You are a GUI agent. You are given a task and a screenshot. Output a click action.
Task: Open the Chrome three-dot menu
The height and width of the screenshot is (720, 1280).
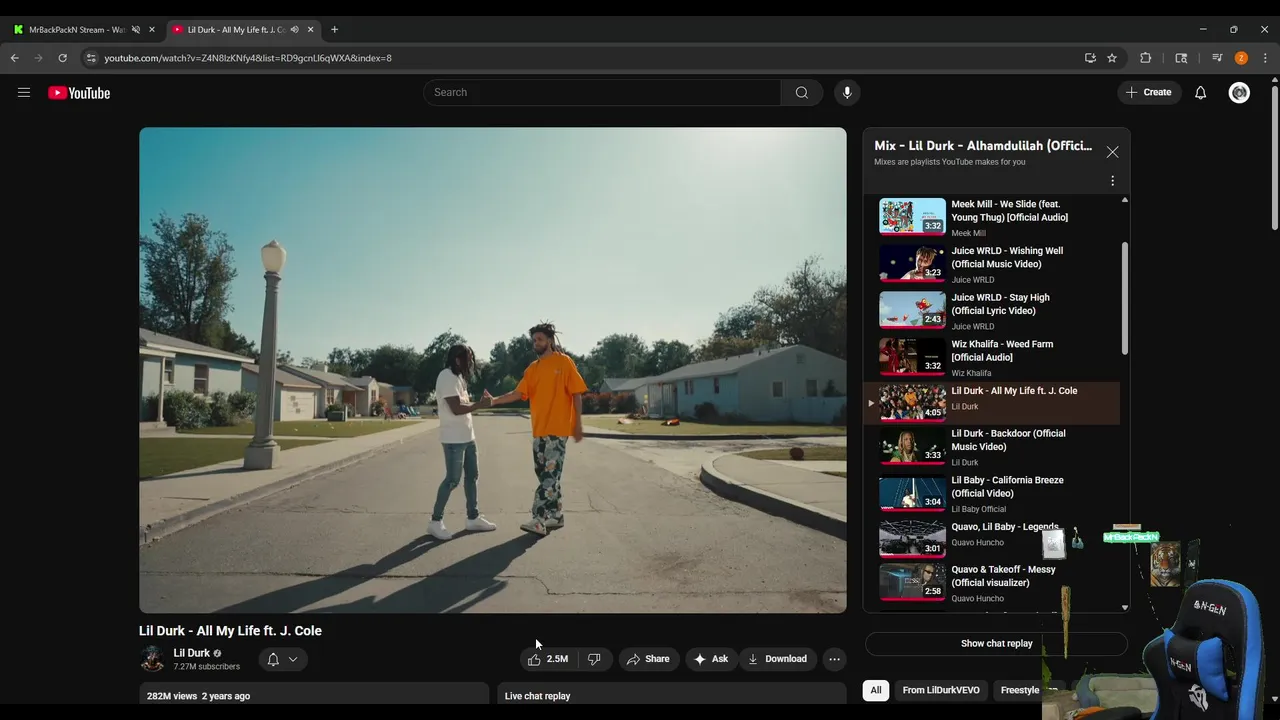pyautogui.click(x=1265, y=58)
